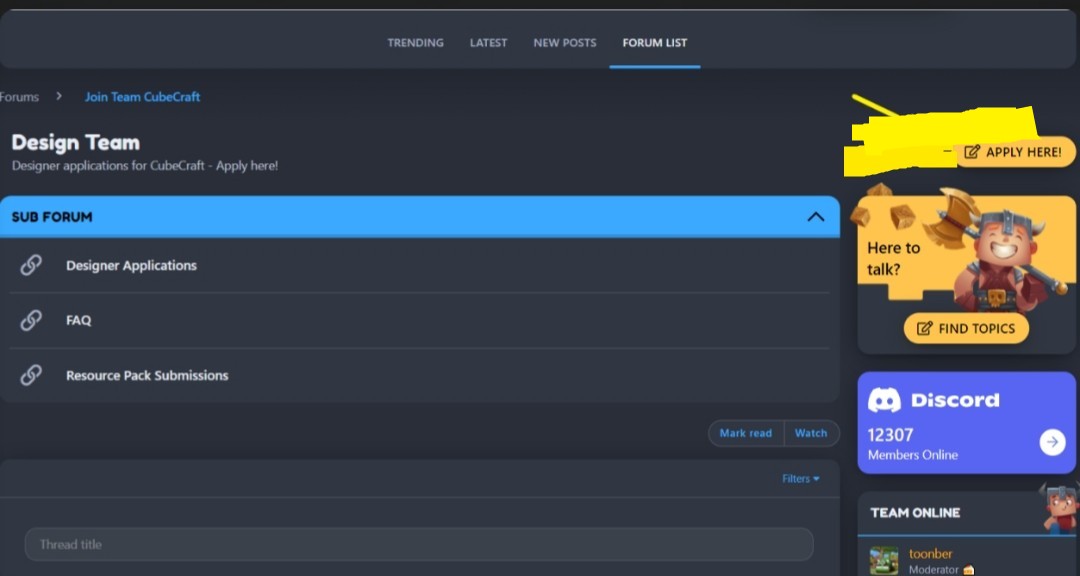Focus the Thread title input field
1080x576 pixels.
tap(419, 544)
